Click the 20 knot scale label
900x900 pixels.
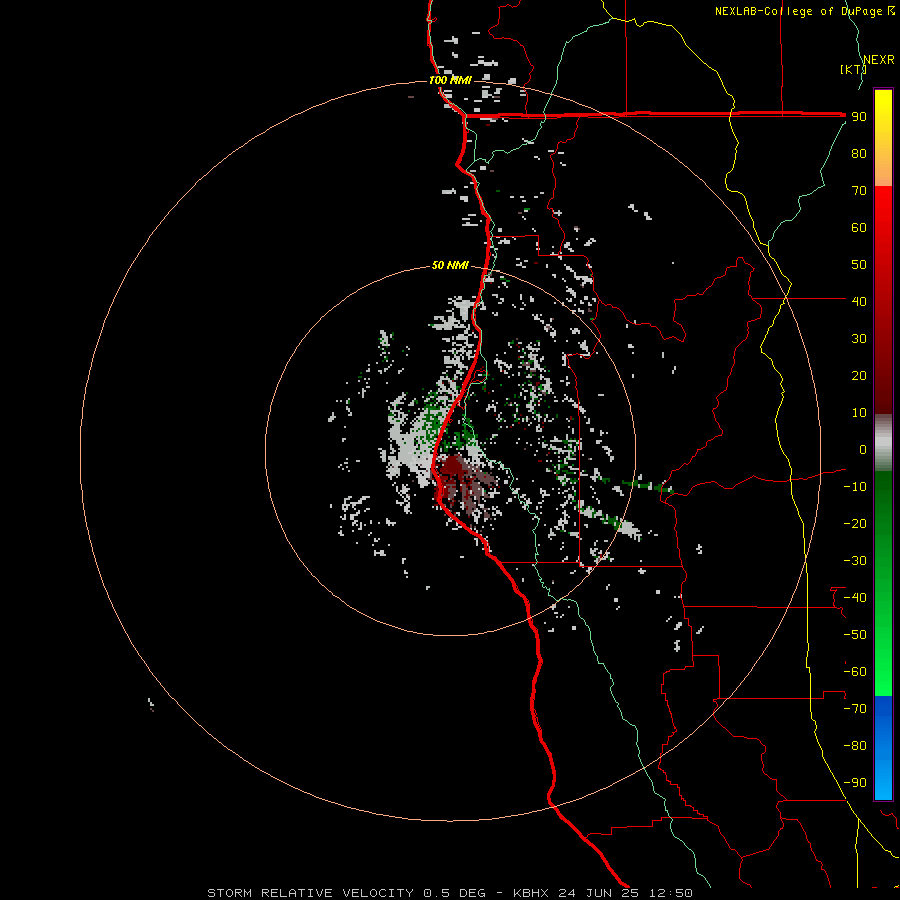pos(859,375)
